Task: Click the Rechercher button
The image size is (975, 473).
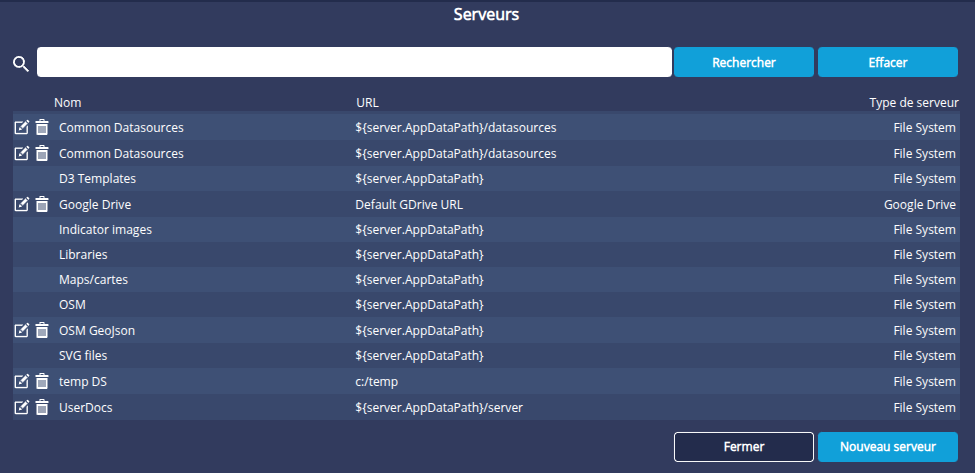Action: coord(743,62)
